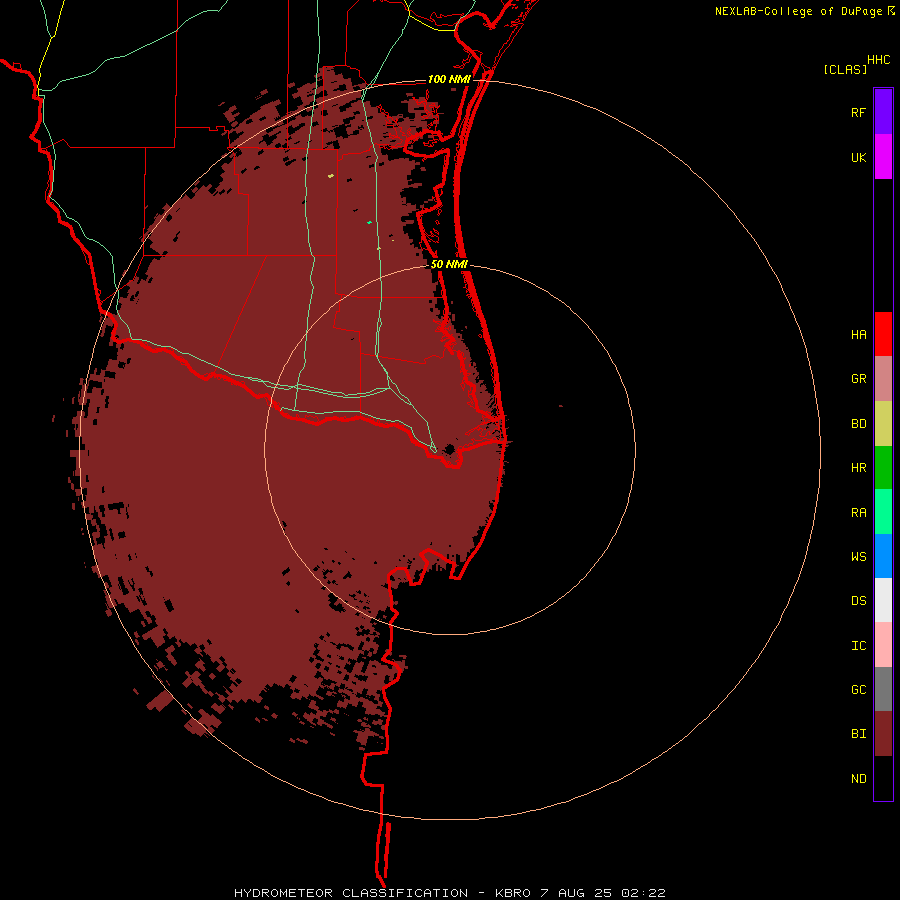
Task: Click the 100 NMI range ring label
Action: (448, 79)
